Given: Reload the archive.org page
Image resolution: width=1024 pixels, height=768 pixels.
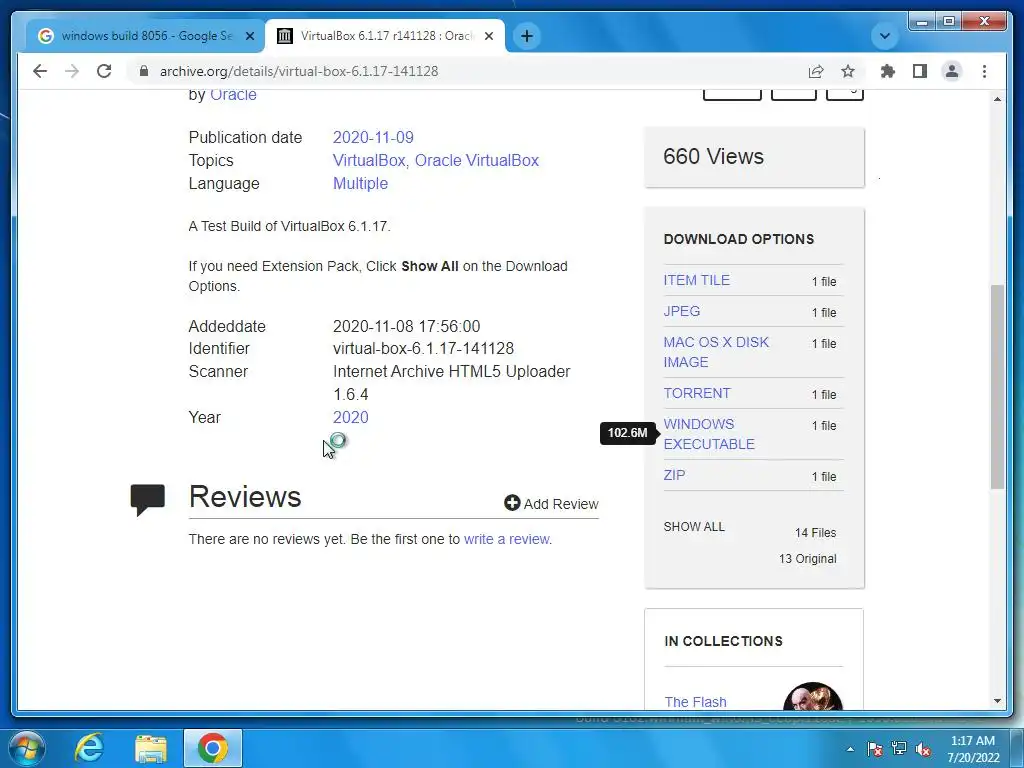Looking at the screenshot, I should (104, 71).
